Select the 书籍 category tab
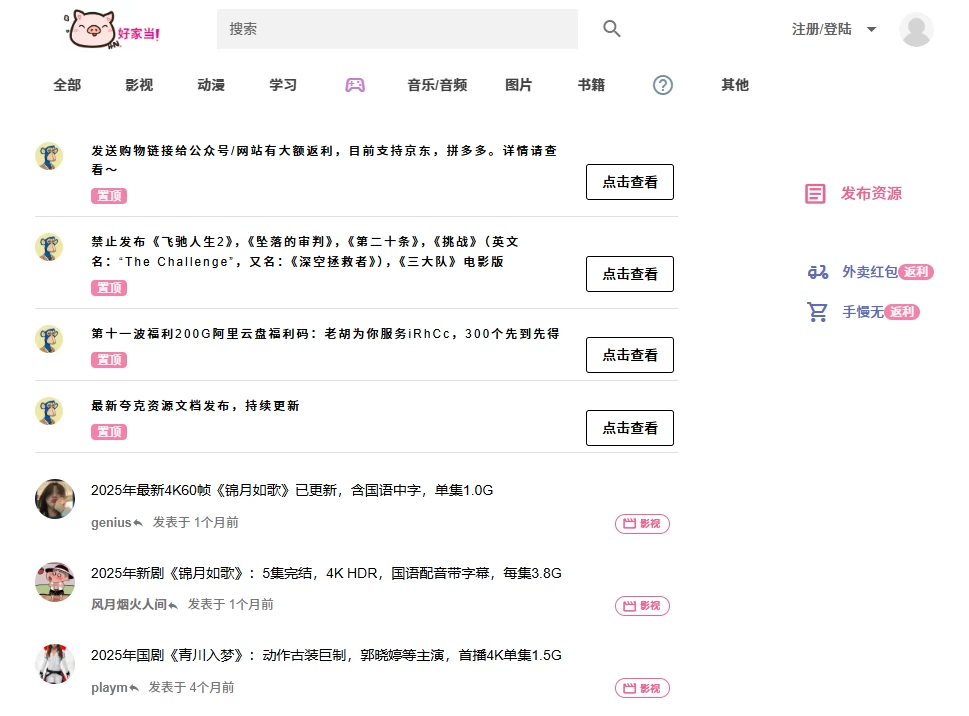The height and width of the screenshot is (716, 969). click(x=591, y=85)
